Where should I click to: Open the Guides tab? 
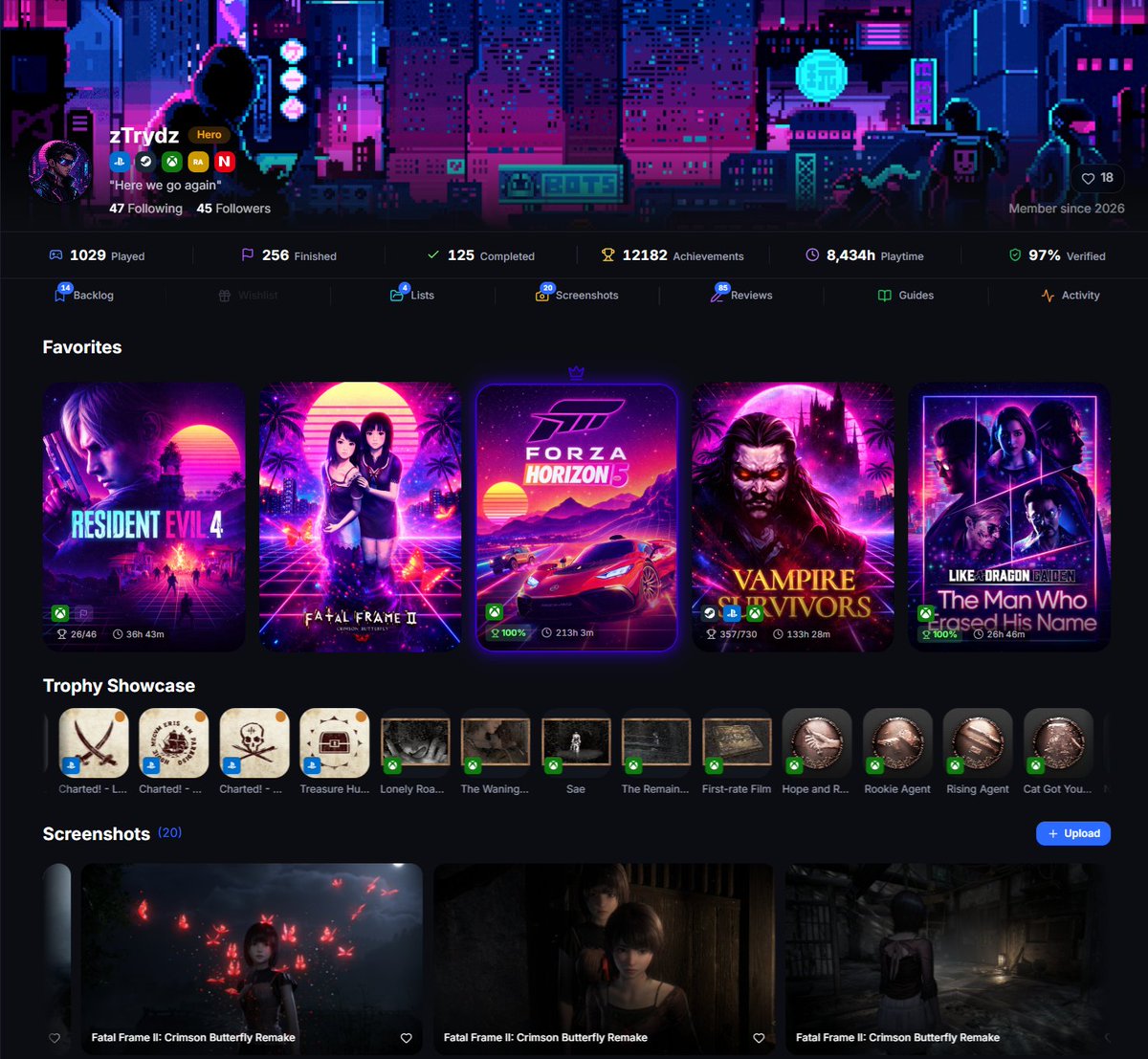pos(906,296)
